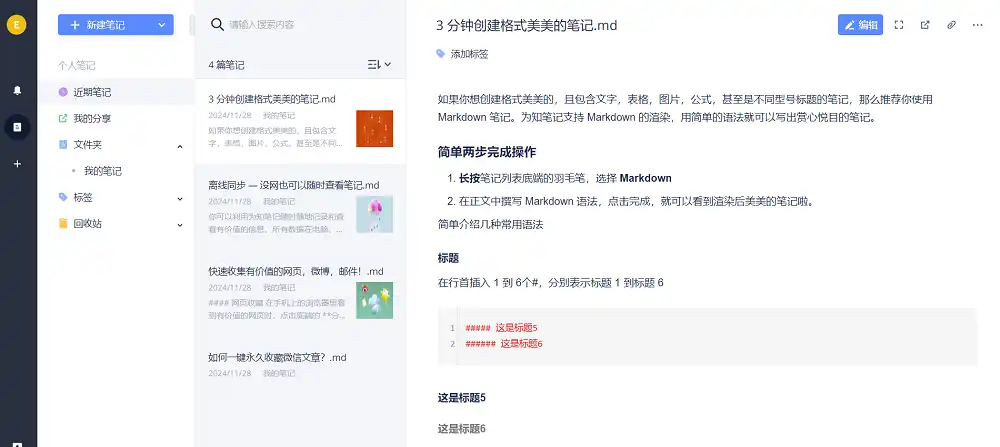Enter fullscreen mode for the note
The height and width of the screenshot is (447, 1000).
point(899,25)
